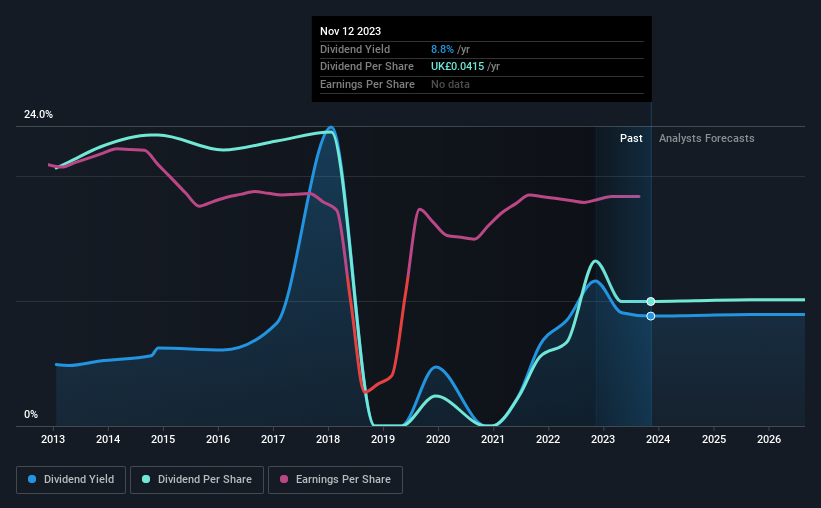The width and height of the screenshot is (821, 508).
Task: Click the 2021 x-axis year label
Action: tap(493, 439)
